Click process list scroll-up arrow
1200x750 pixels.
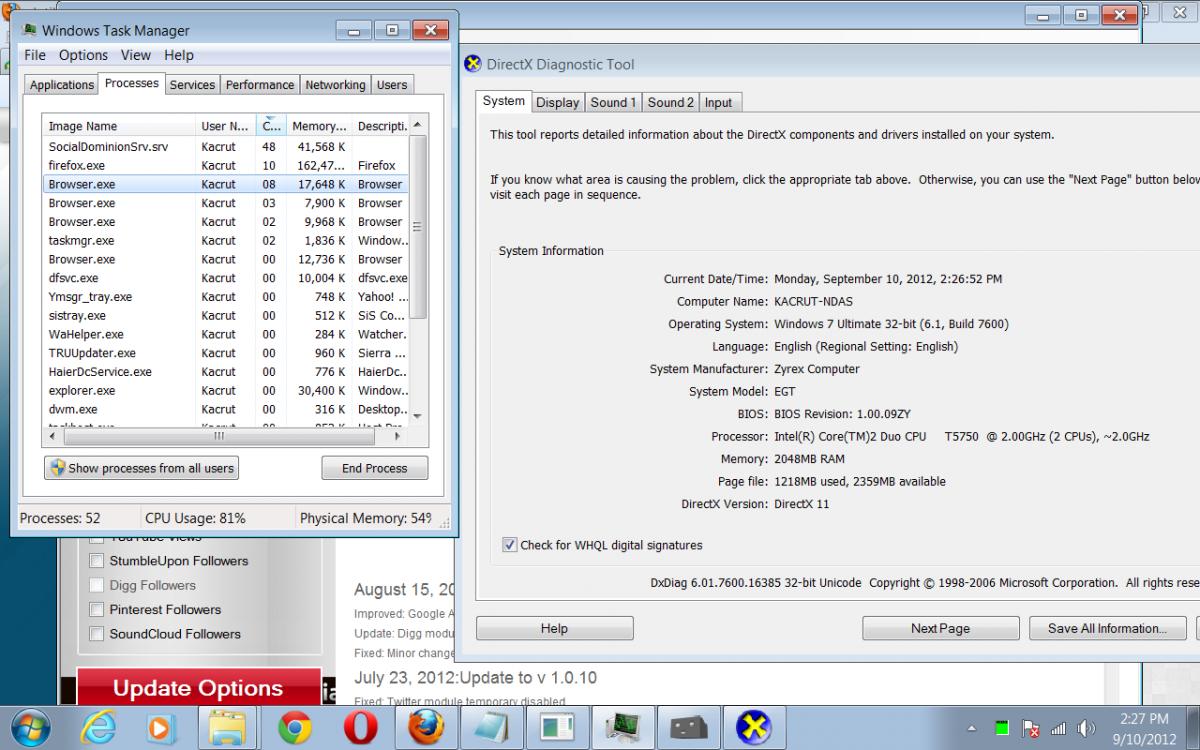point(418,125)
